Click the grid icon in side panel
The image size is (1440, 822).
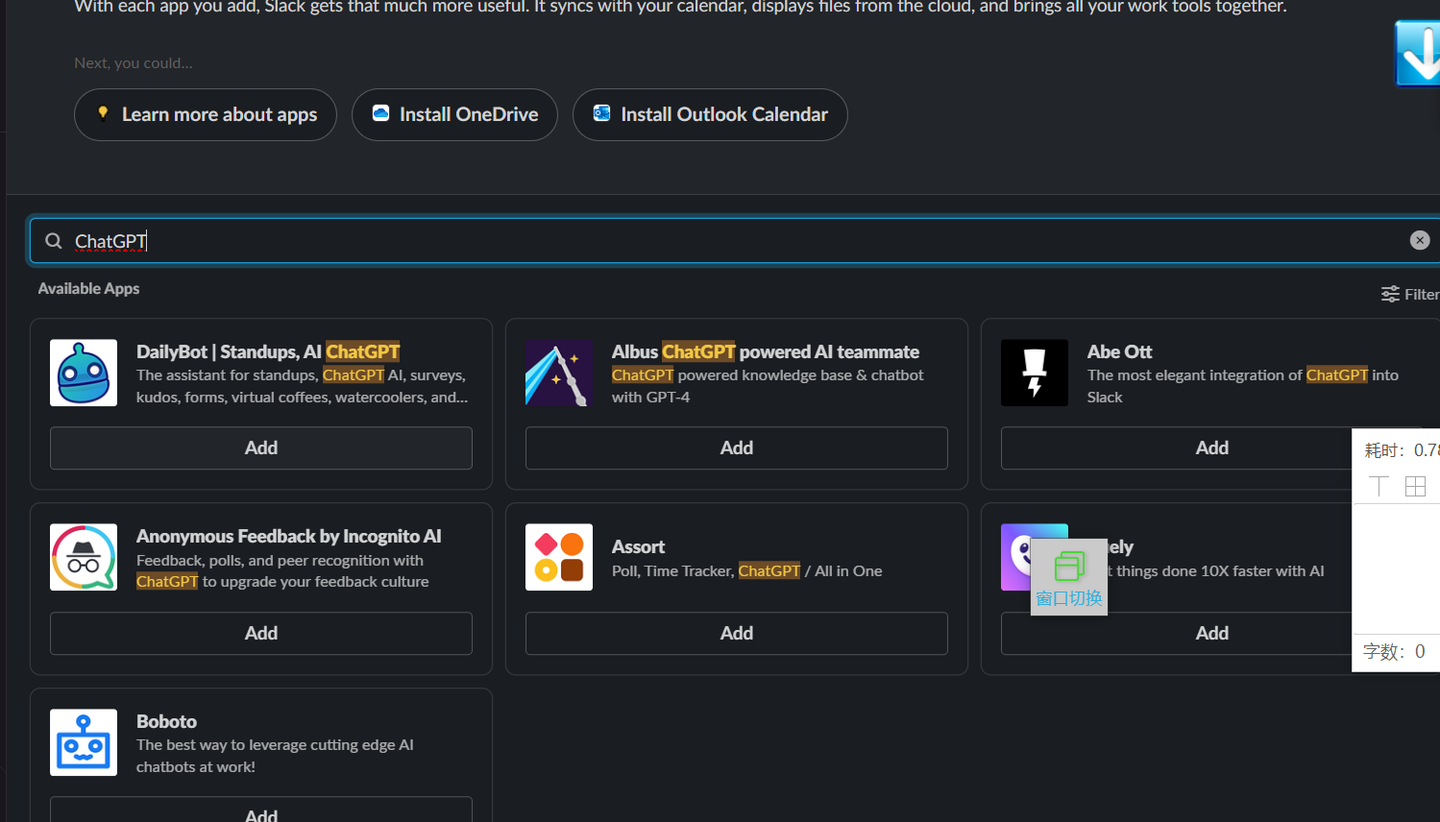pos(1415,487)
